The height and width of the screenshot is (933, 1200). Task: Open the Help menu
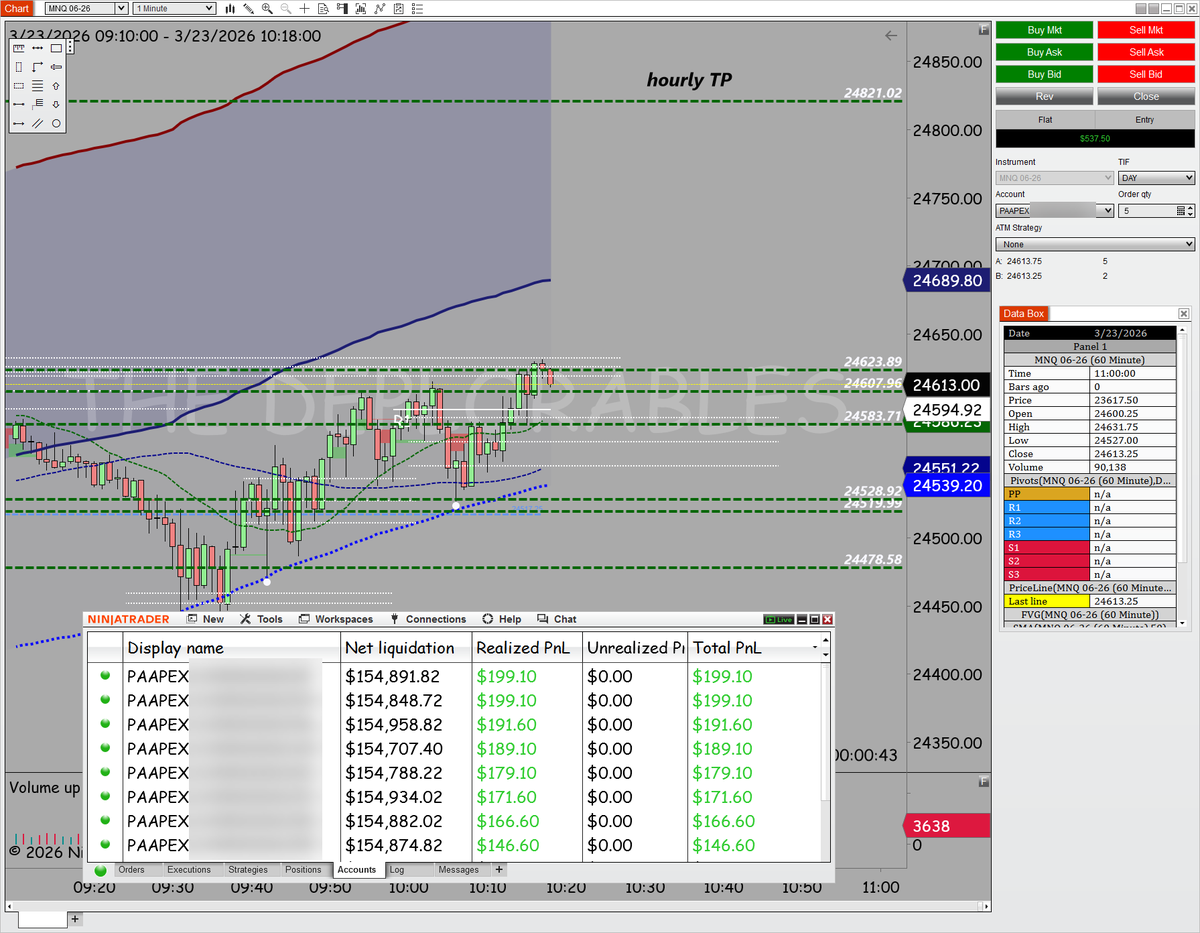[x=502, y=619]
